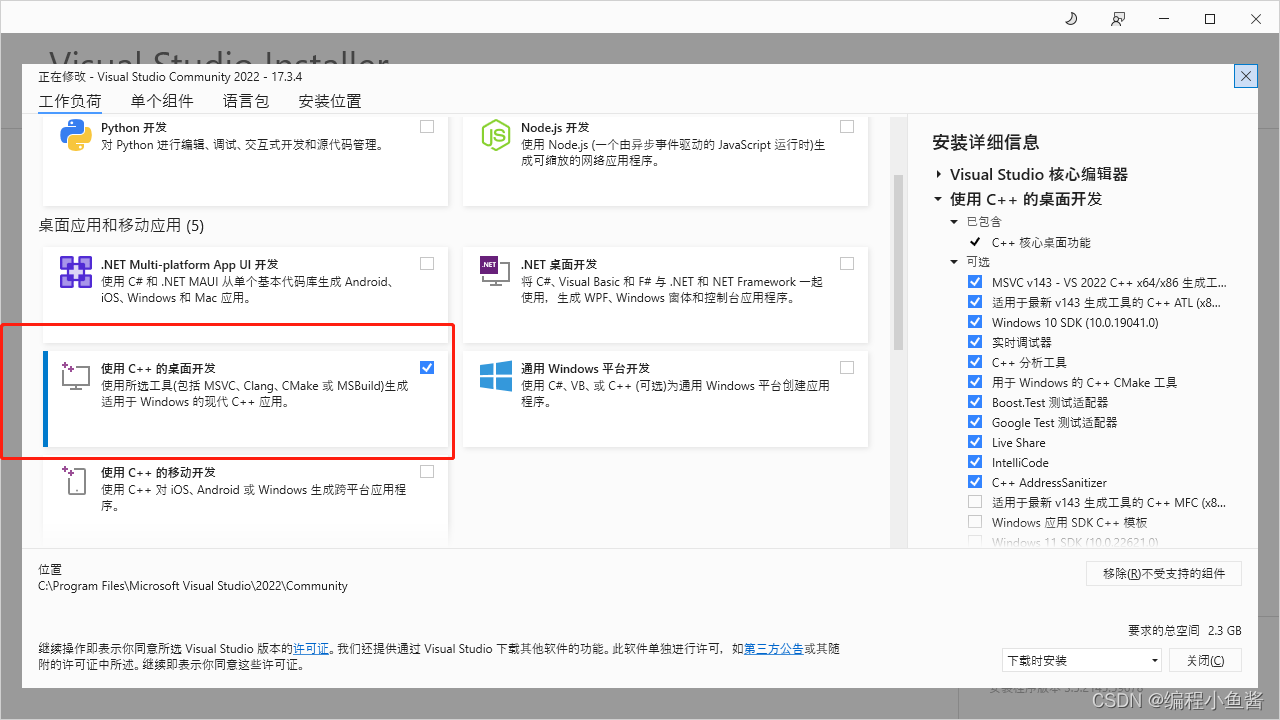Click the .NET Multi-platform App UI icon
1280x720 pixels.
(x=76, y=272)
